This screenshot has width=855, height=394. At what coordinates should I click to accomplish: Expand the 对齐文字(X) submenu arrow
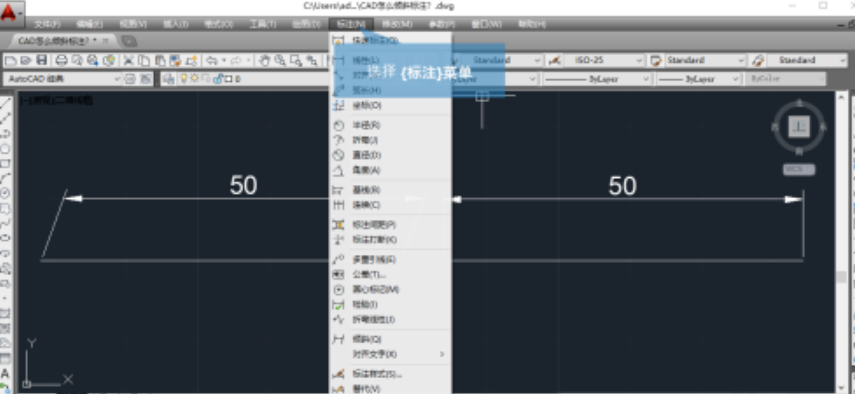click(442, 354)
